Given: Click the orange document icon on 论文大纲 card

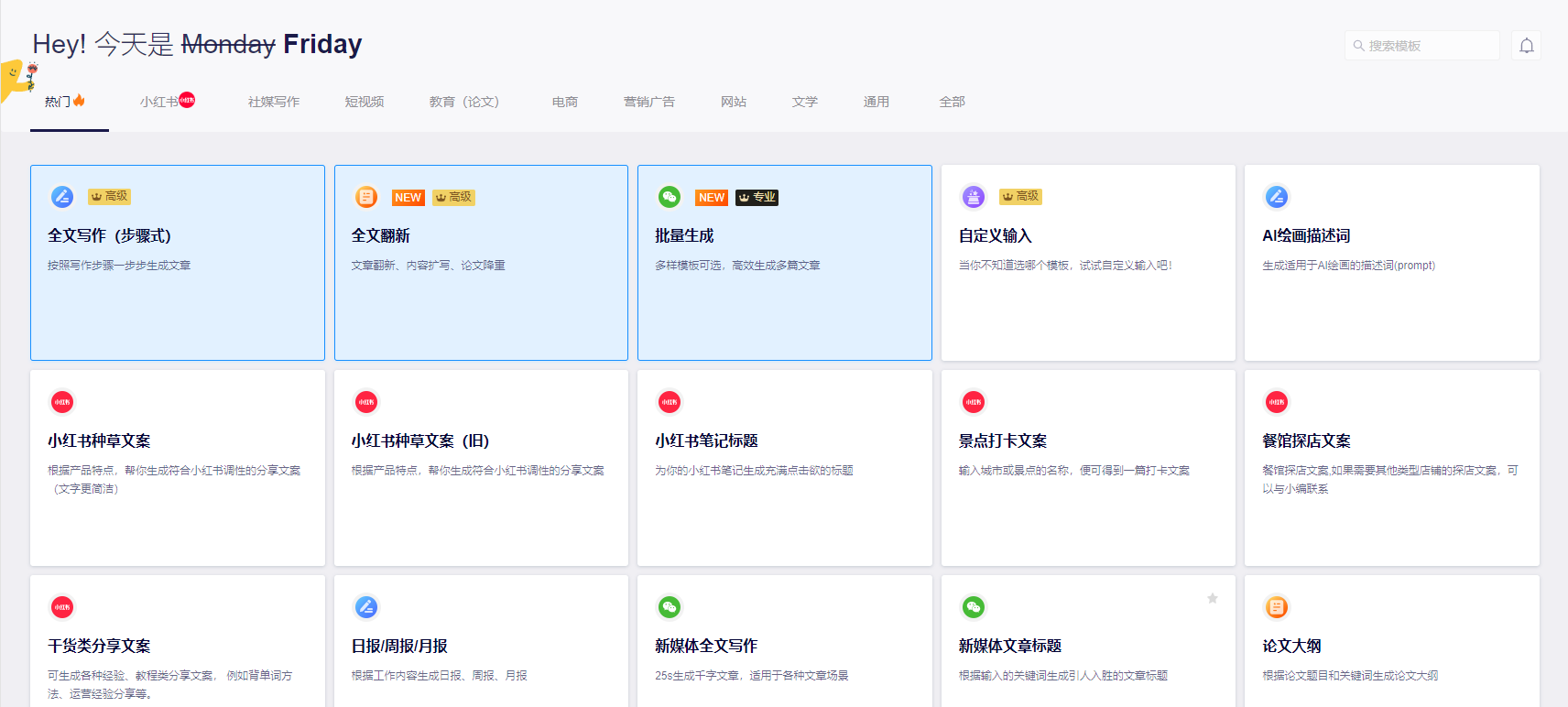Looking at the screenshot, I should coord(1277,606).
